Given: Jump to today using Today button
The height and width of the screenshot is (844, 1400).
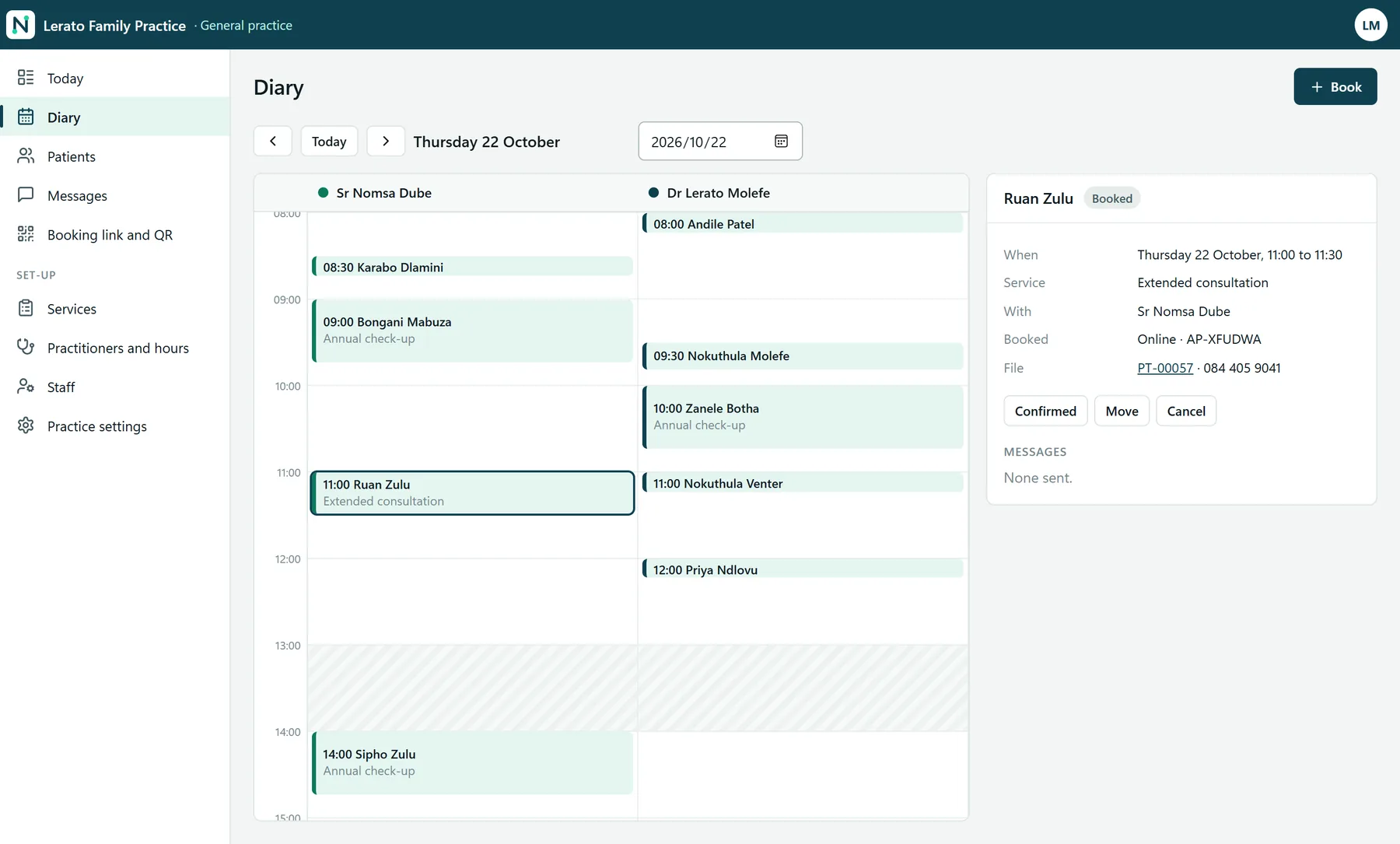Looking at the screenshot, I should [x=329, y=141].
